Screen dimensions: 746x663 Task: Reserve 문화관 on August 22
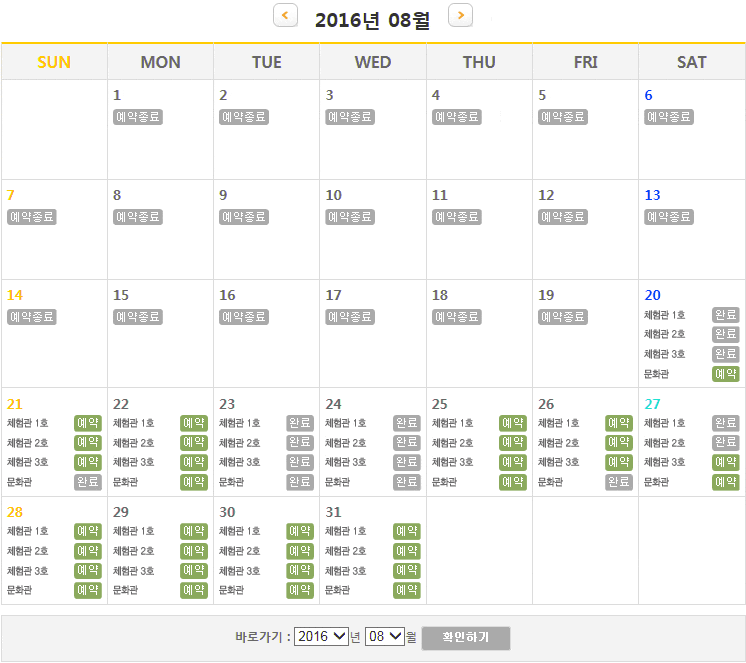(x=194, y=482)
